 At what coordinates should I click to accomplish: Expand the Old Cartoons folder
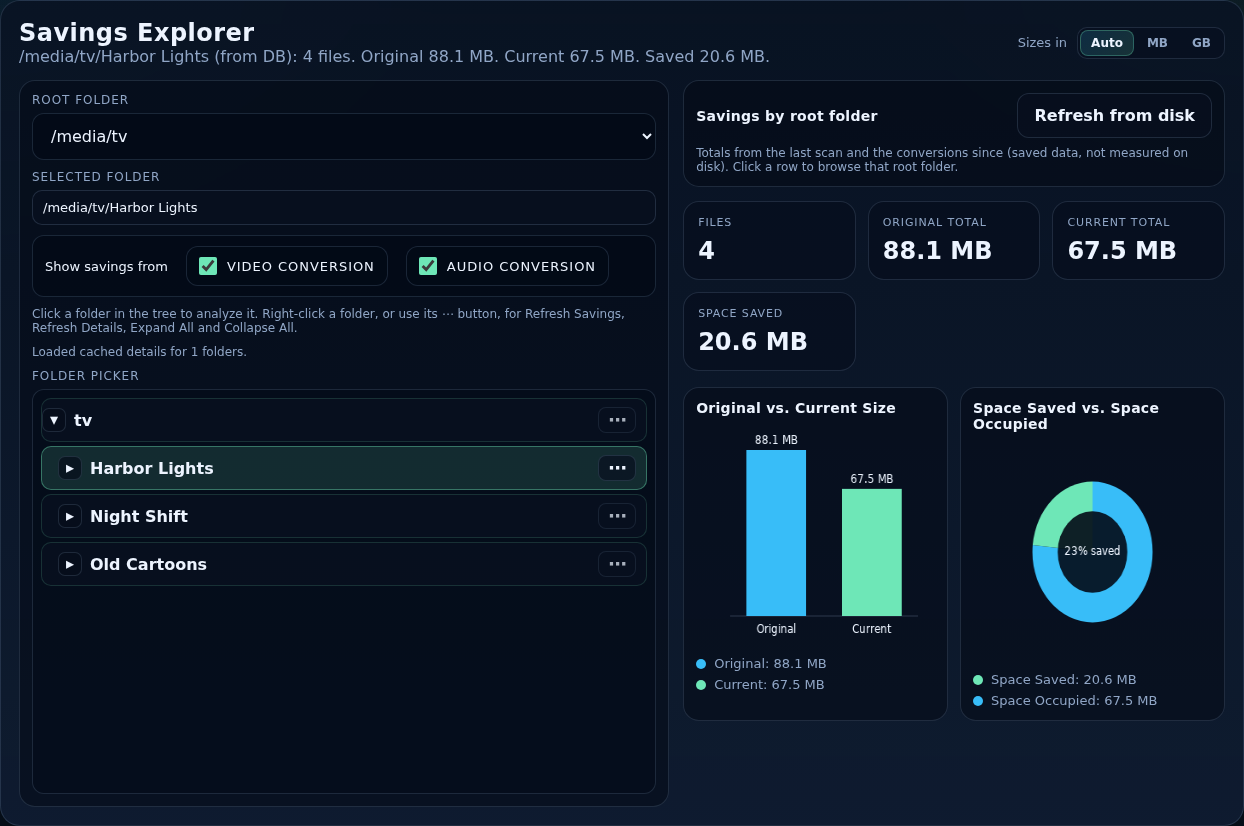70,564
